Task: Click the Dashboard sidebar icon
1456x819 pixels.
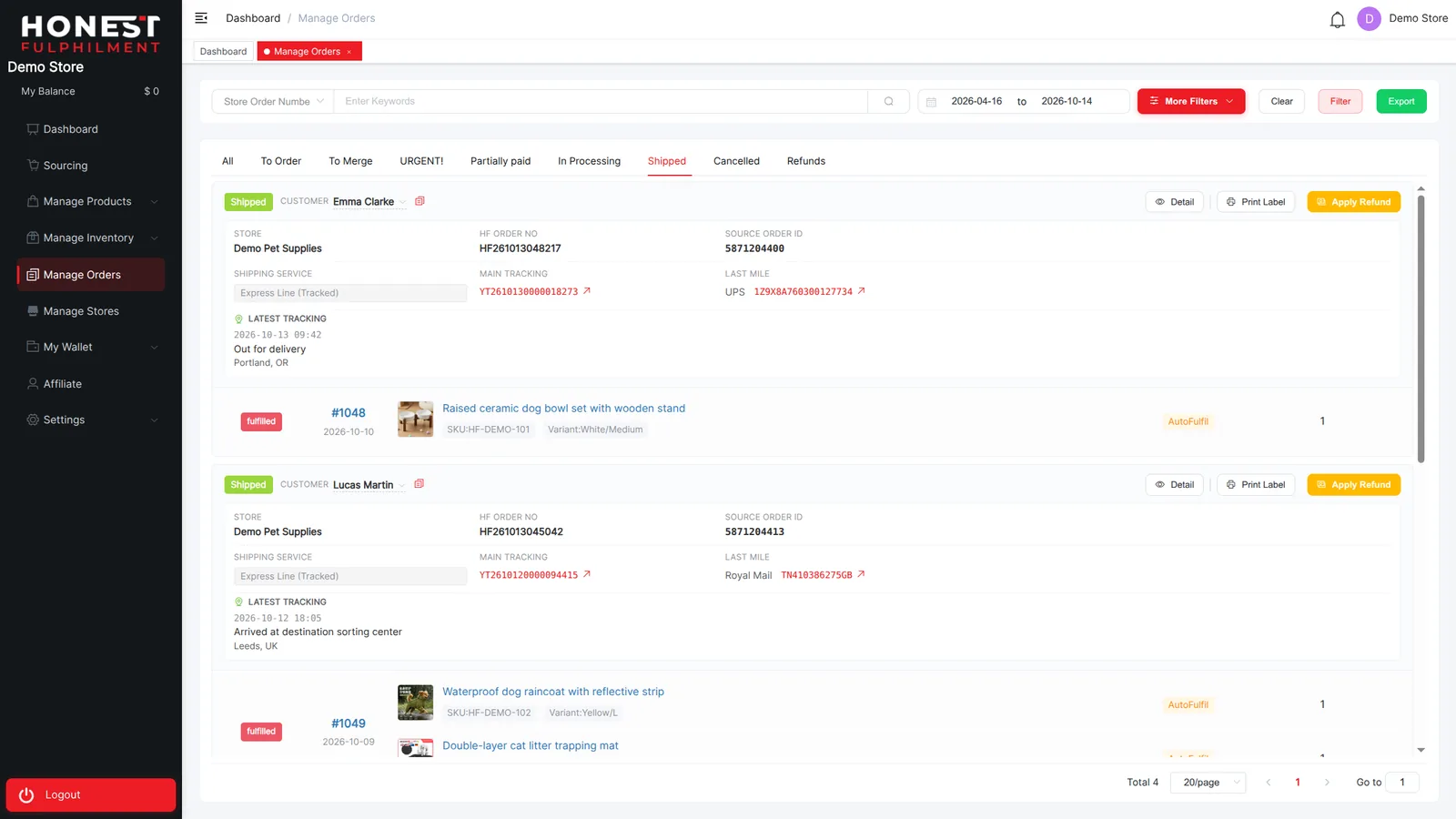Action: [33, 129]
